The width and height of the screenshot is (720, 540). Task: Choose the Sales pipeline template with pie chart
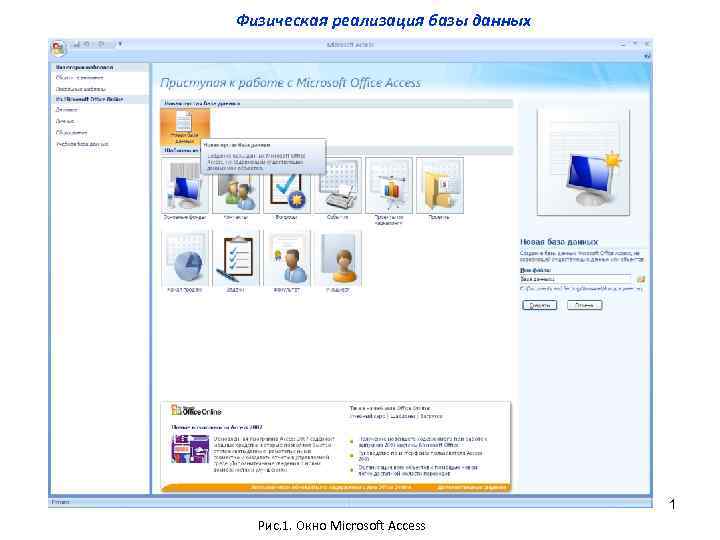[185, 262]
